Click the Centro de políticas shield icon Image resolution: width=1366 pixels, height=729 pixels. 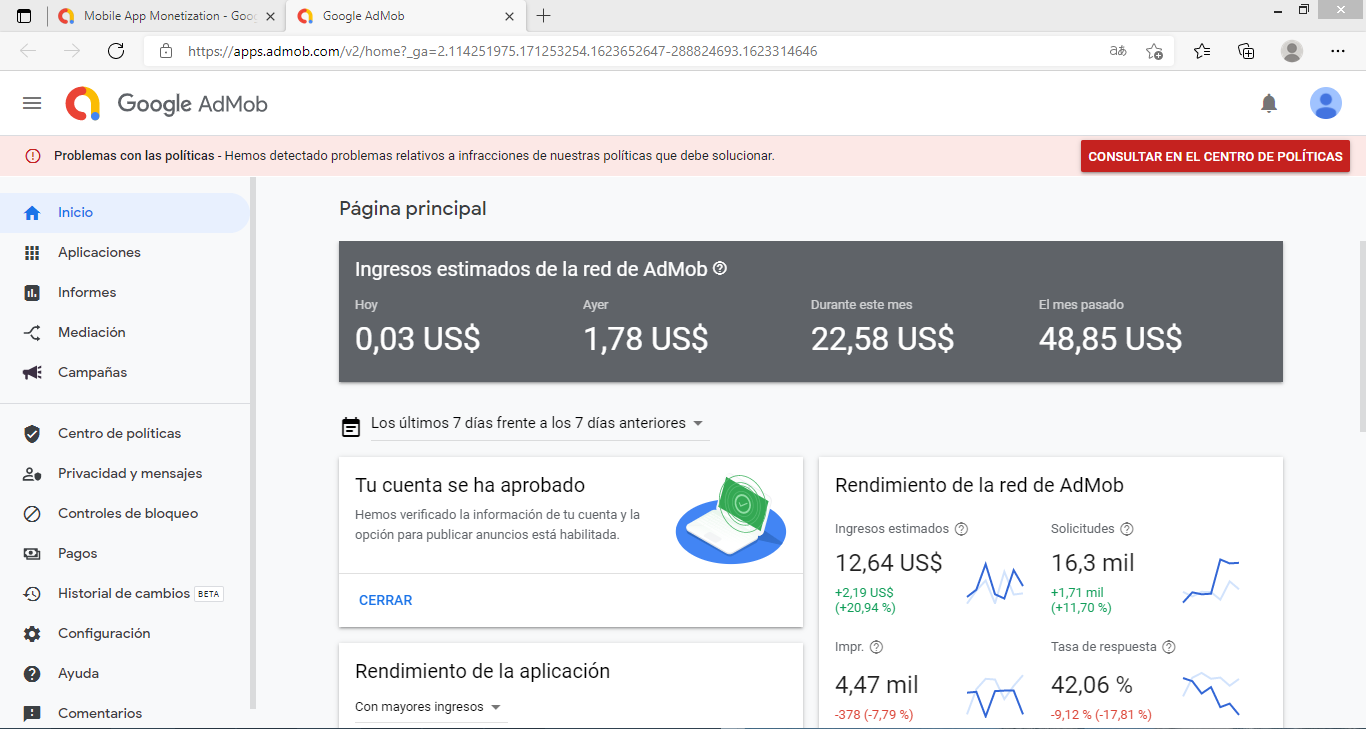tap(32, 434)
